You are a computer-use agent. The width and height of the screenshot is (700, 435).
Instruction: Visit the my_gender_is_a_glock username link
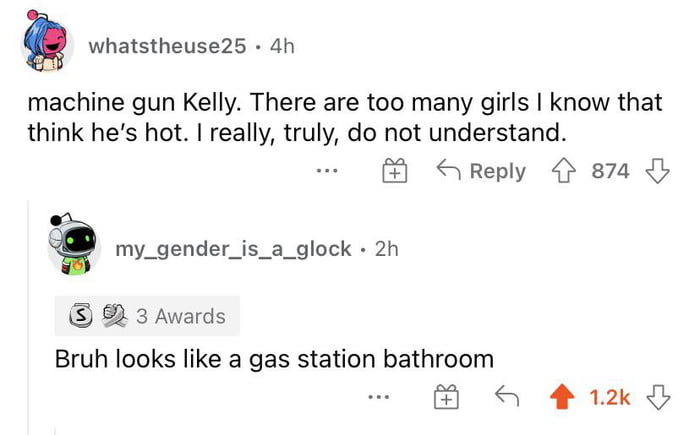coord(233,248)
